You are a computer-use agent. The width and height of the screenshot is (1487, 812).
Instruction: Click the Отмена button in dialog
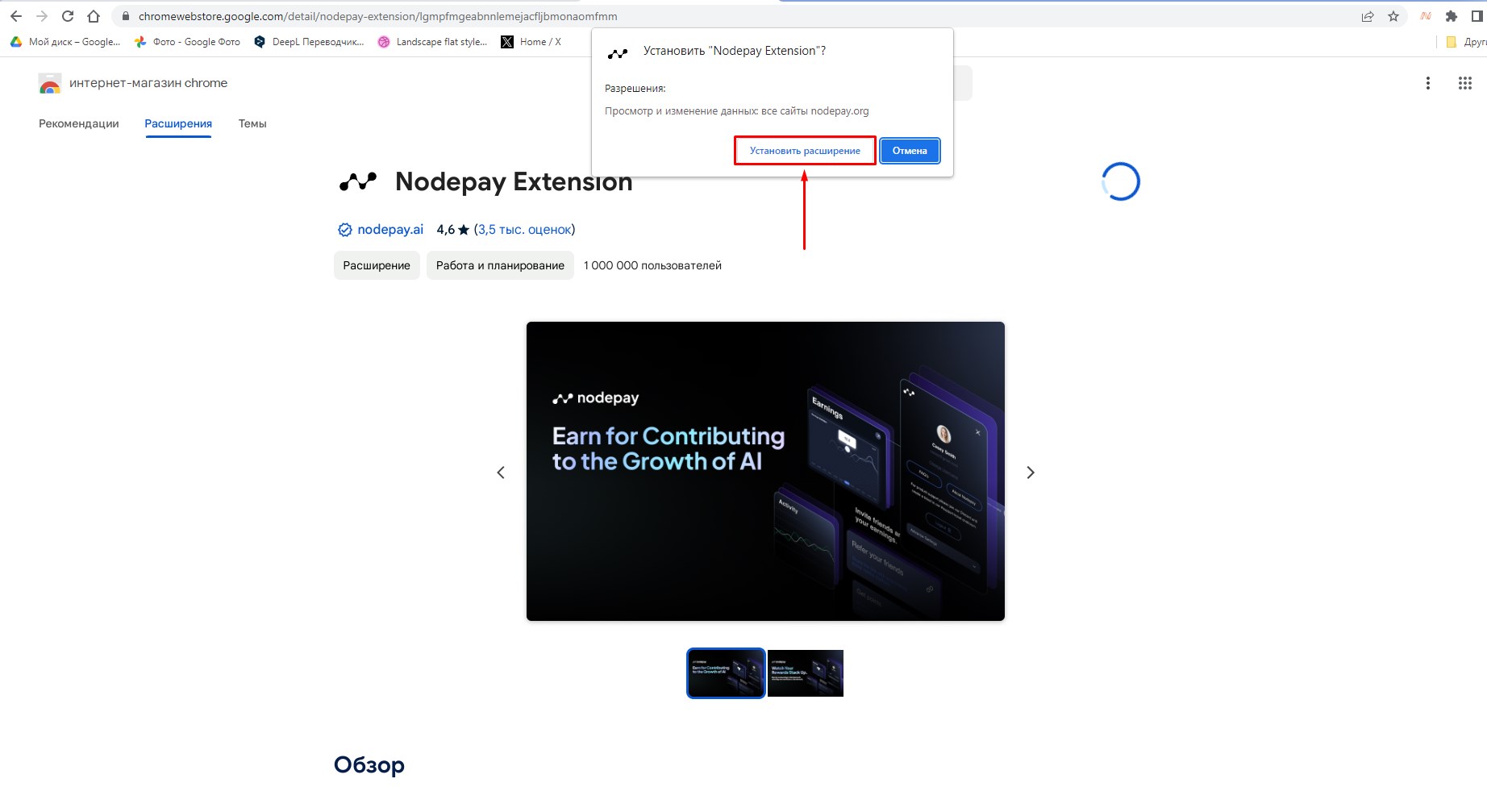point(910,151)
